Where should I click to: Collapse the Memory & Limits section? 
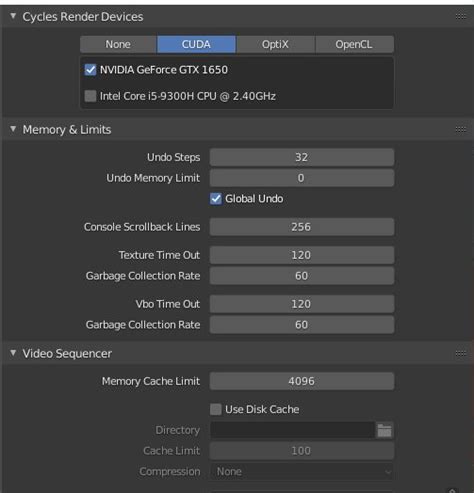tap(13, 129)
